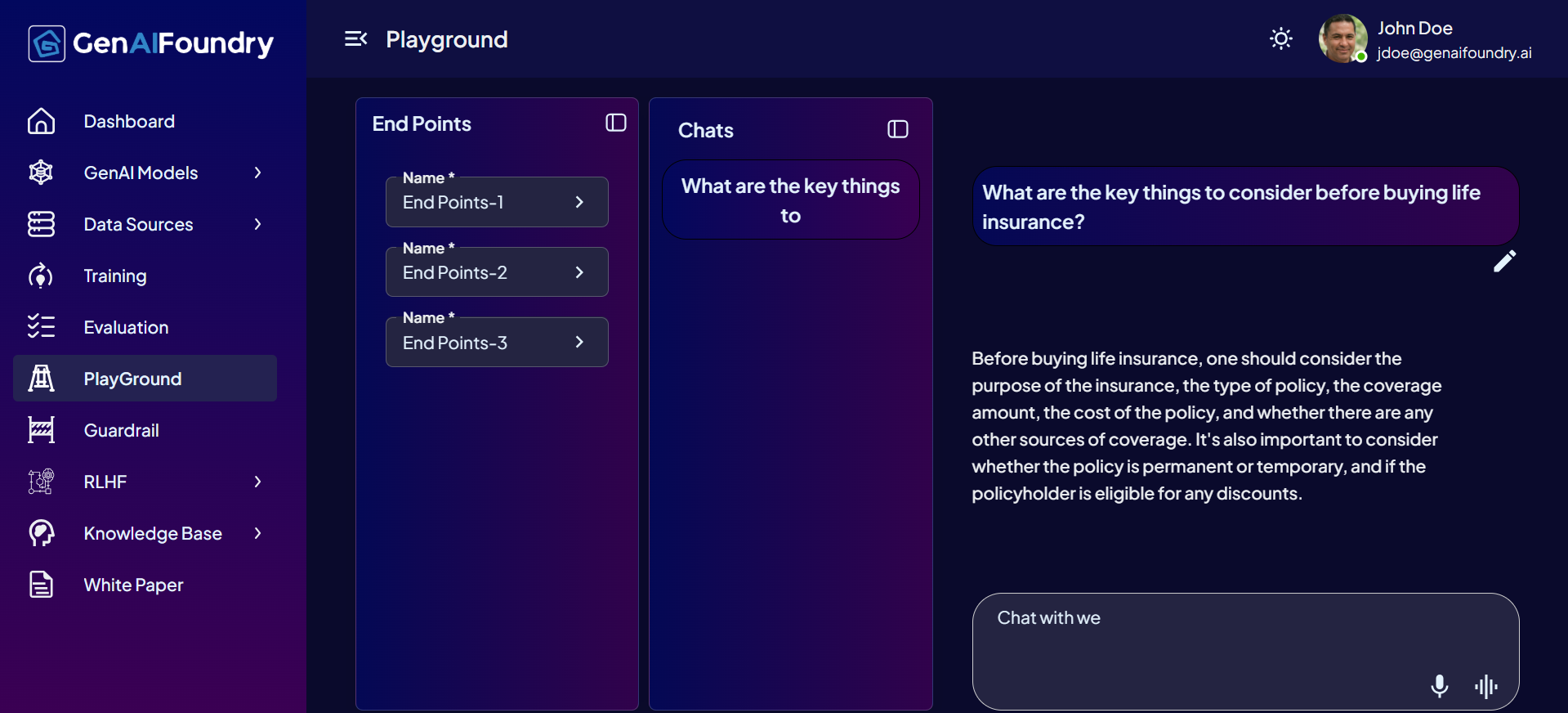Click the Evaluation checklist icon
Screen dimensions: 1568x713
pos(41,327)
